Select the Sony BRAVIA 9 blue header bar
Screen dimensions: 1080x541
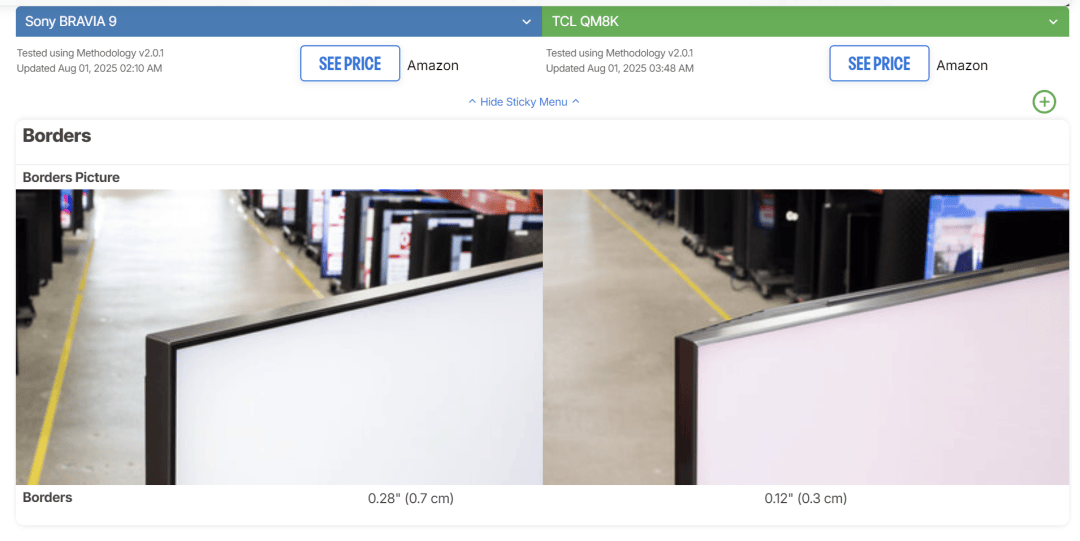279,21
